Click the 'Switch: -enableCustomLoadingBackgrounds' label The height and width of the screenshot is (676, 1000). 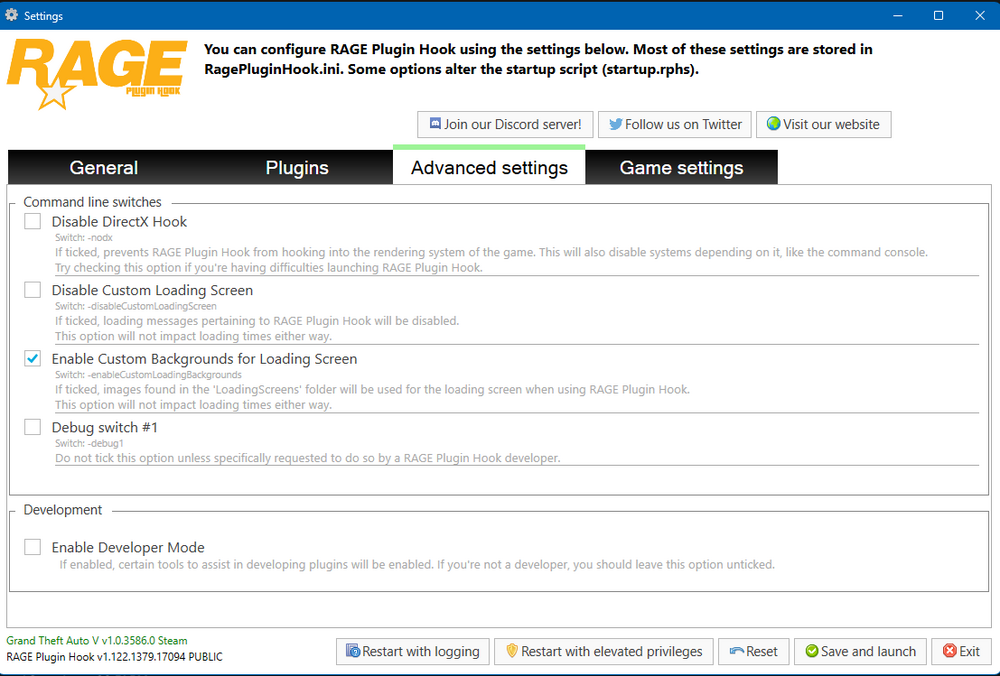pyautogui.click(x=148, y=374)
